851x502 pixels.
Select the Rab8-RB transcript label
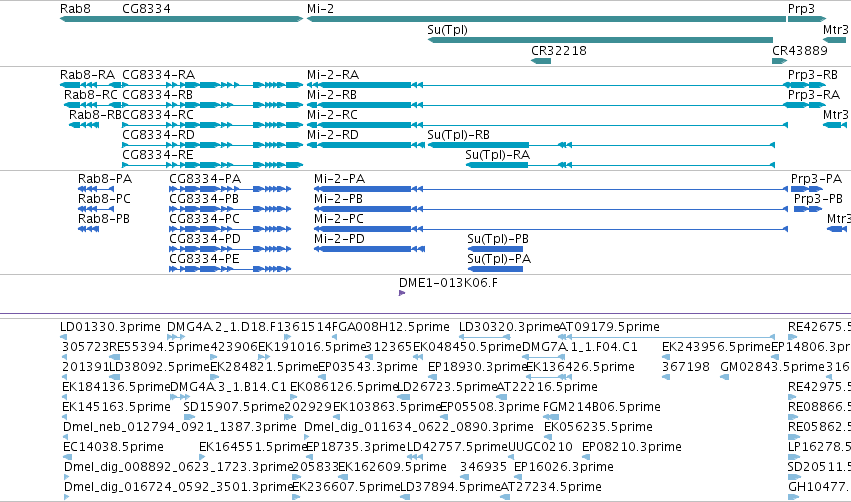95,115
